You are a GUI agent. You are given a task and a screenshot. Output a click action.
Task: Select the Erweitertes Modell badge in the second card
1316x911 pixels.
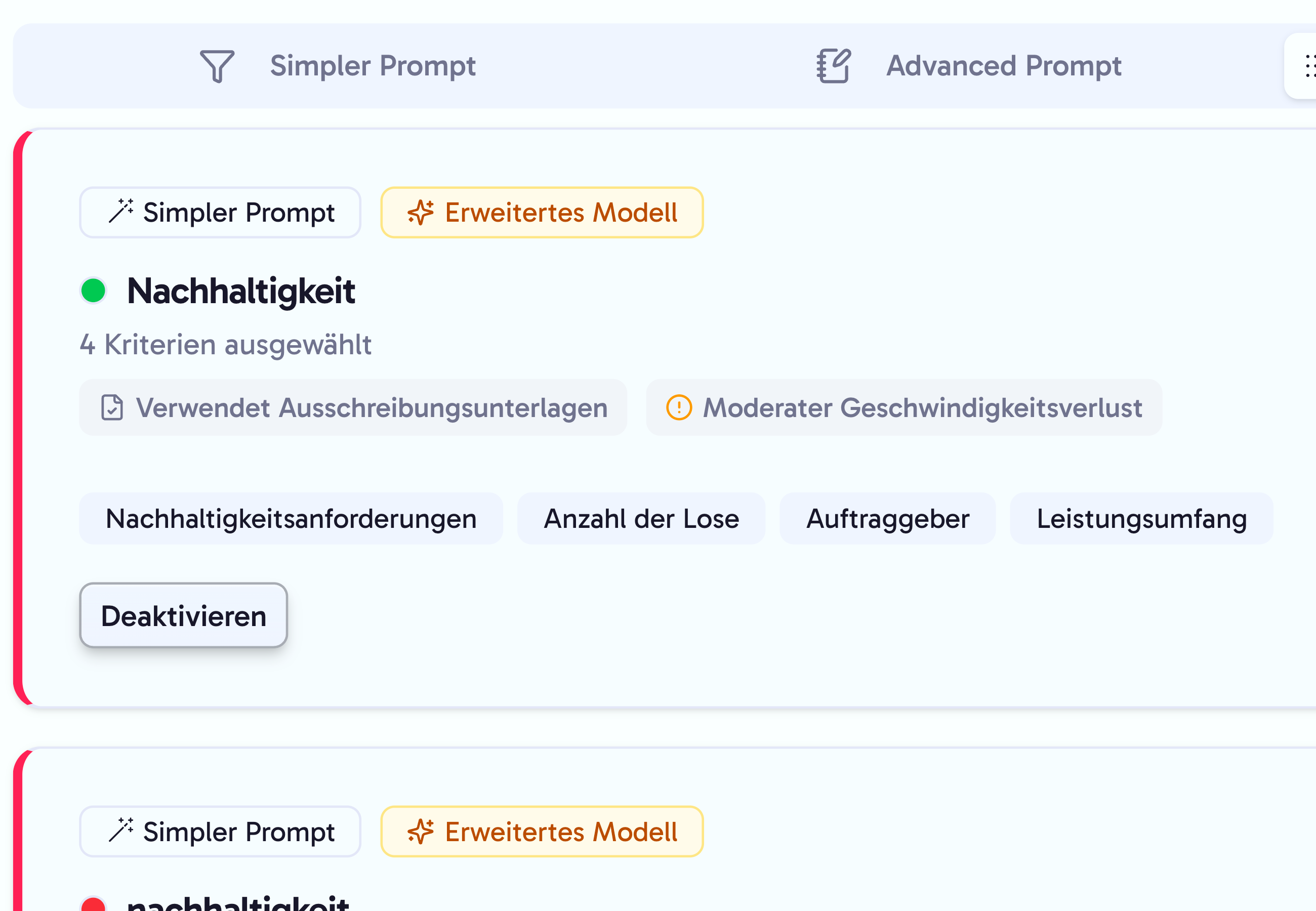pyautogui.click(x=542, y=832)
